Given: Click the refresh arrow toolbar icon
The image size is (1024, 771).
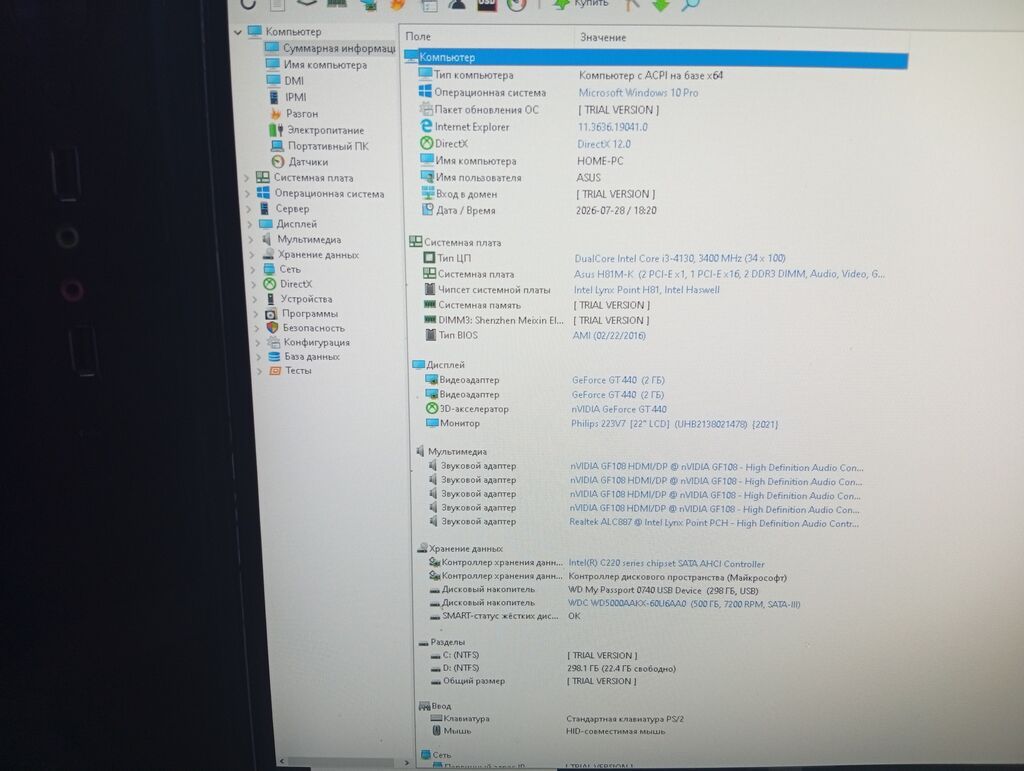Looking at the screenshot, I should tap(248, 4).
